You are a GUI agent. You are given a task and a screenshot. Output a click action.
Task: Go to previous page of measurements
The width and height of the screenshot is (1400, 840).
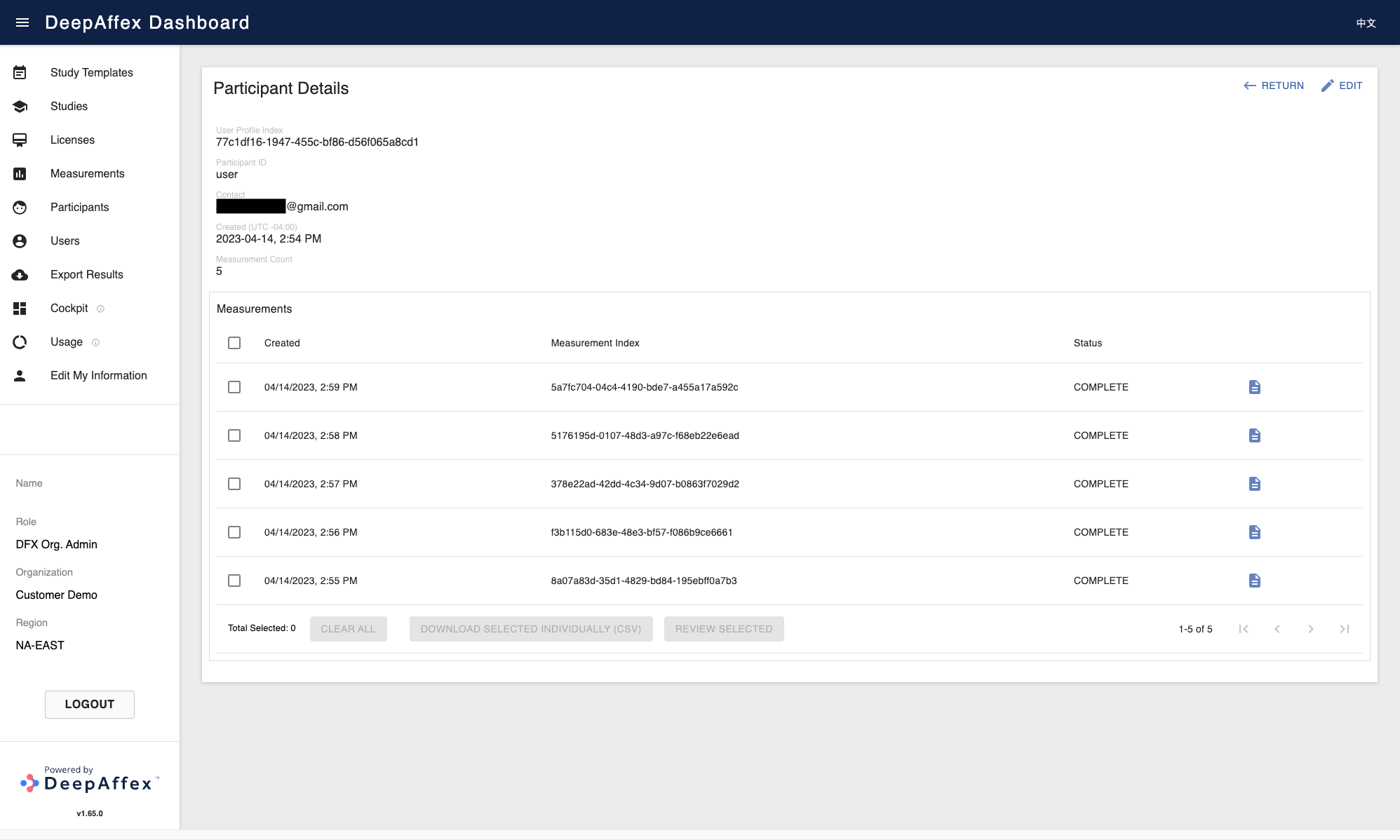[x=1277, y=629]
